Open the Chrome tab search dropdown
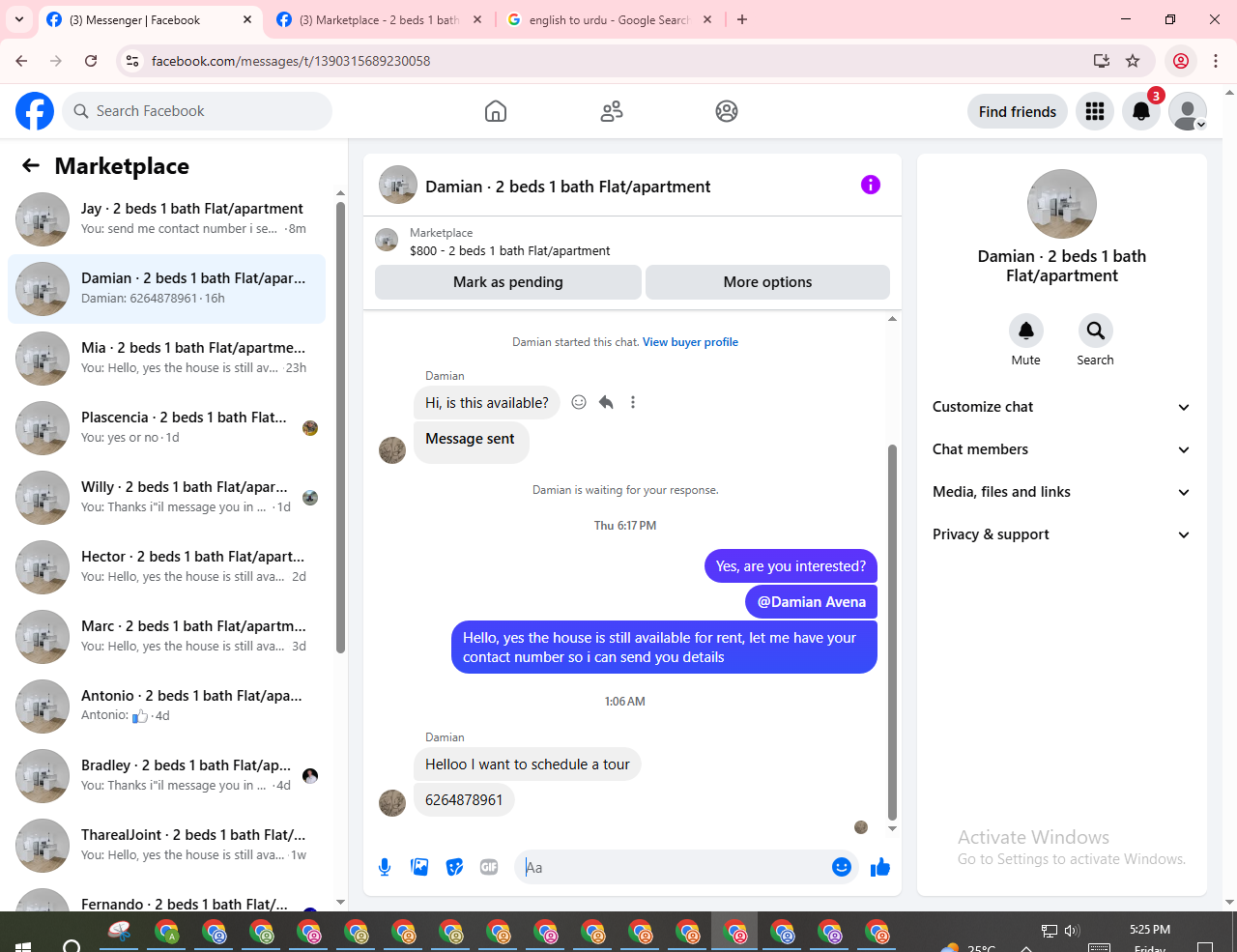Screen dimensions: 1237x952 click(x=18, y=19)
